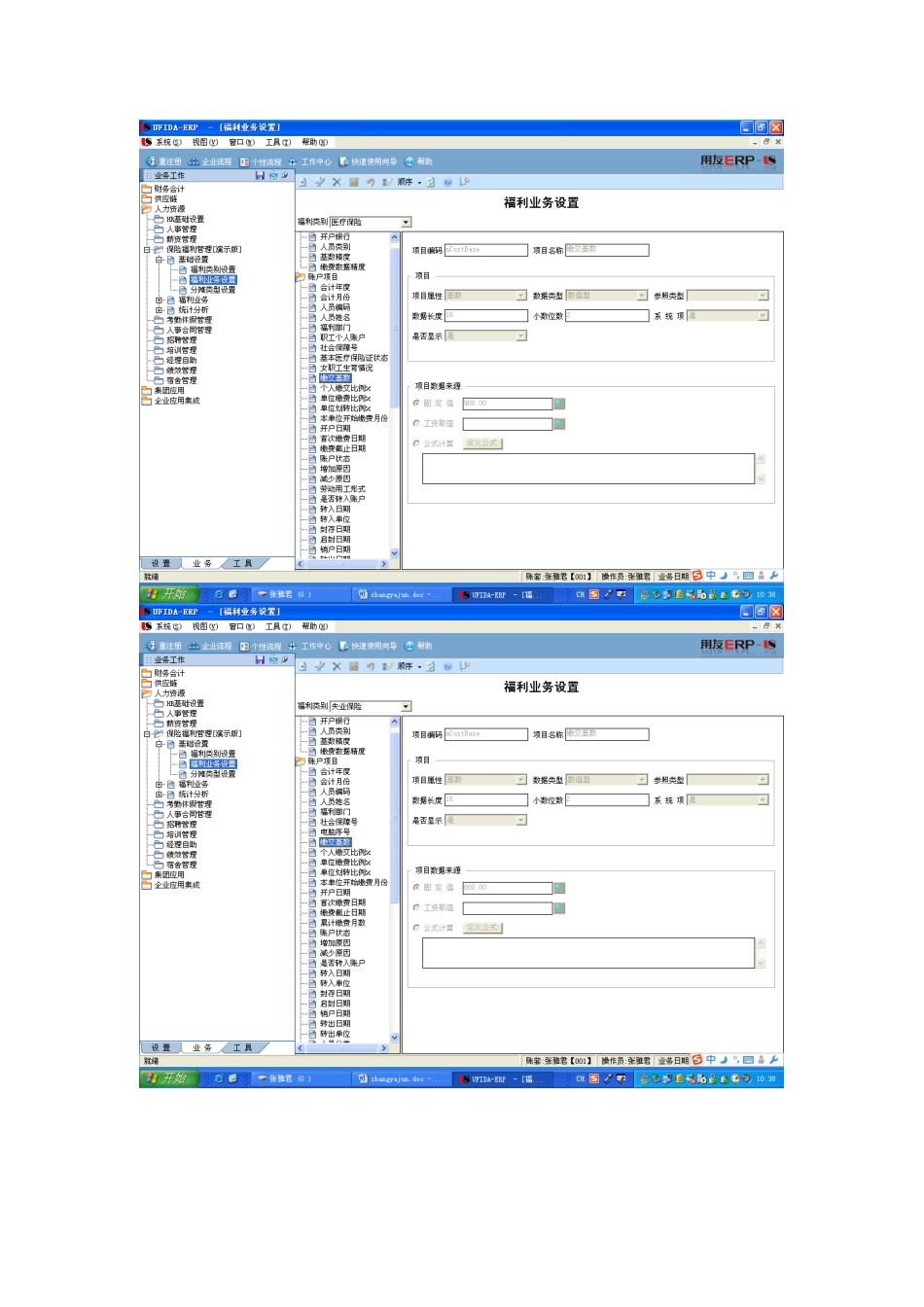Click 项目名称 field in 医疗保险 window
924x1307 pixels.
pyautogui.click(x=607, y=250)
